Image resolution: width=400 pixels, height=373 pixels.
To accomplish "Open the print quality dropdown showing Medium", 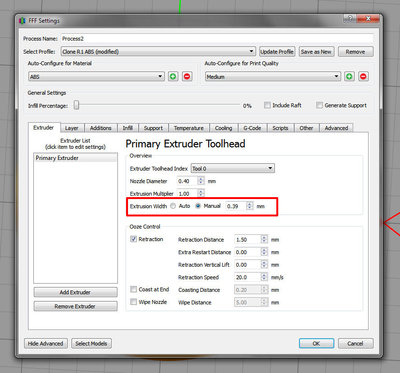I will click(x=273, y=77).
